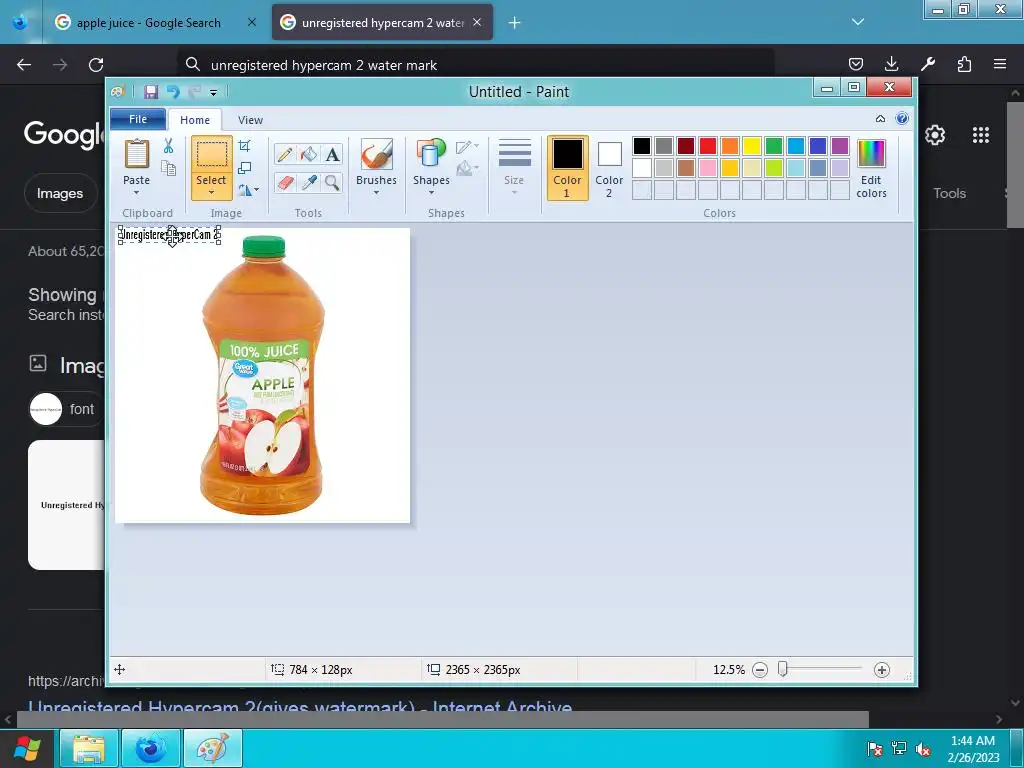Image resolution: width=1024 pixels, height=768 pixels.
Task: Open Customize Quick Access Toolbar dropdown
Action: click(214, 93)
